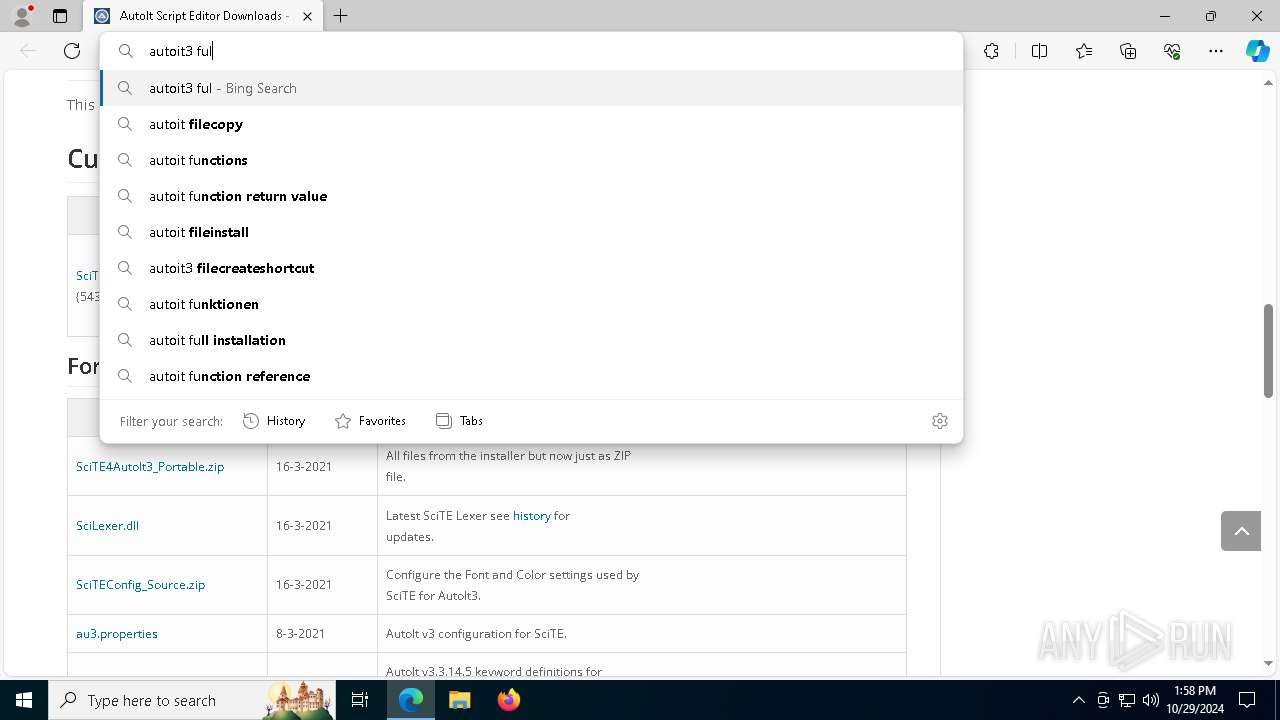Open File Explorer from the taskbar
The width and height of the screenshot is (1280, 720).
point(459,700)
